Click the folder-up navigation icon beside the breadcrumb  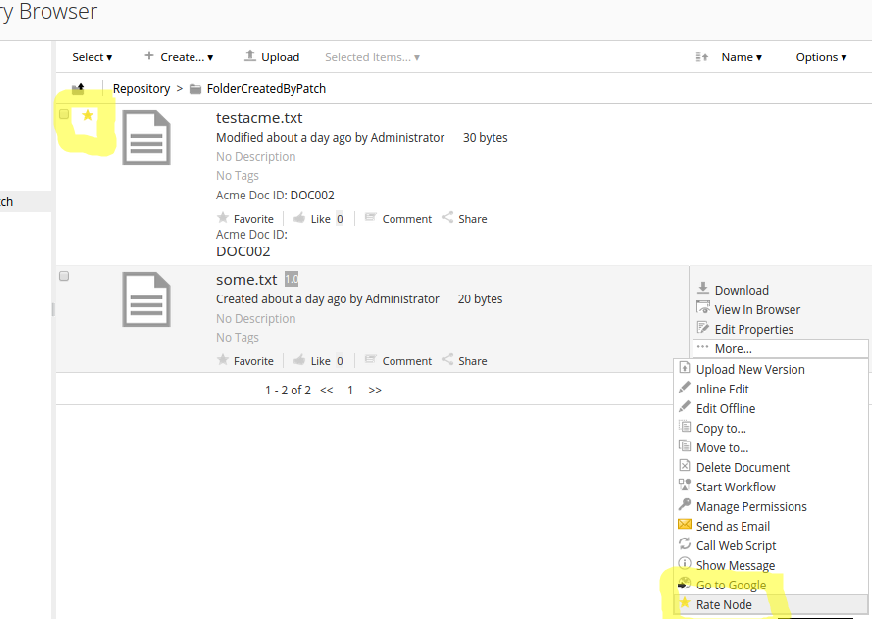tap(78, 88)
